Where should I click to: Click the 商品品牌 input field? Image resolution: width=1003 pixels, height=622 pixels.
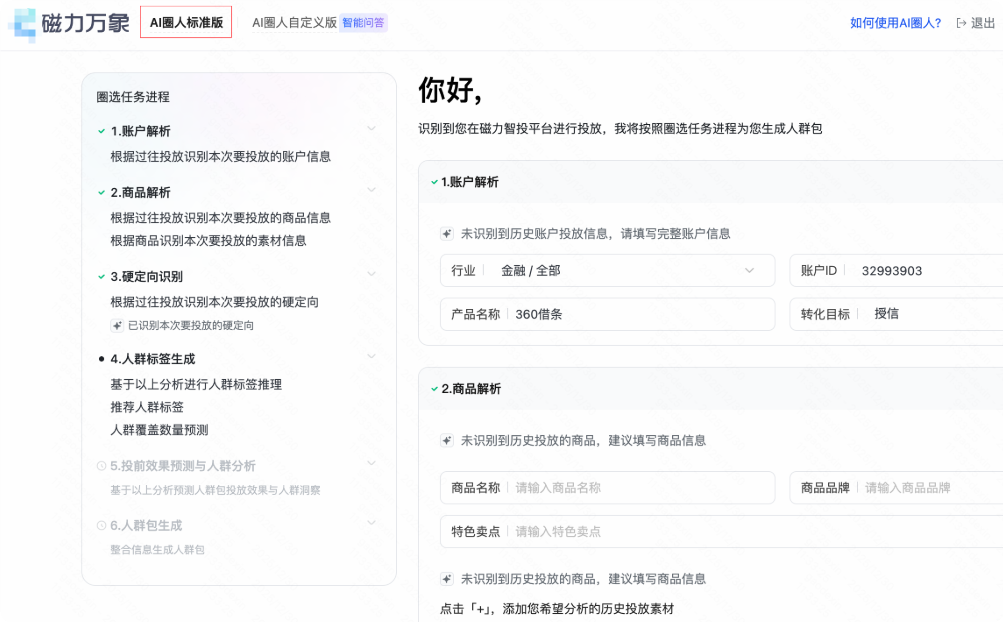(896, 488)
